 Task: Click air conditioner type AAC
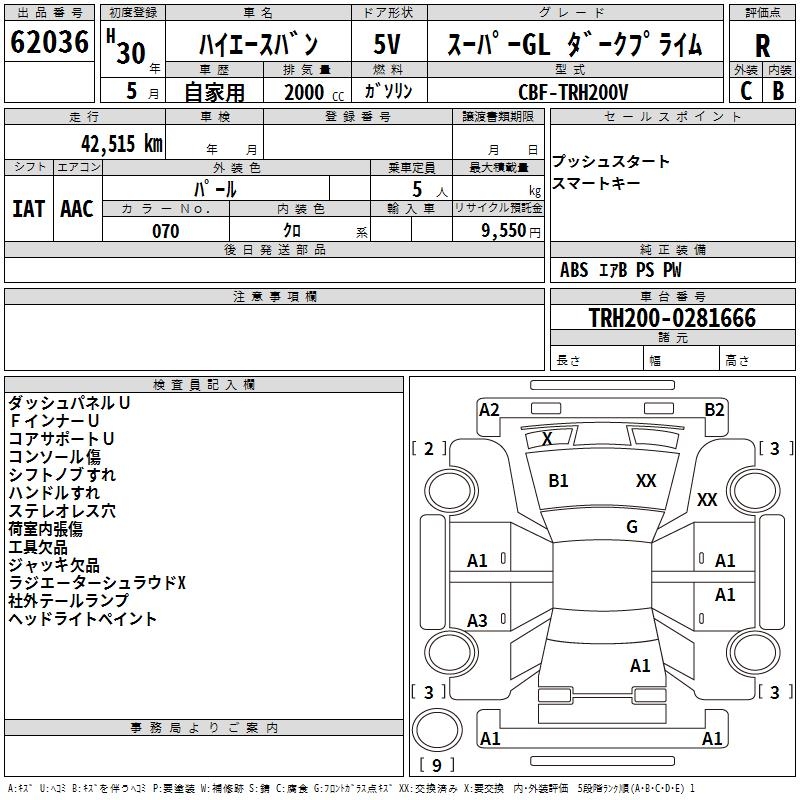pos(77,209)
